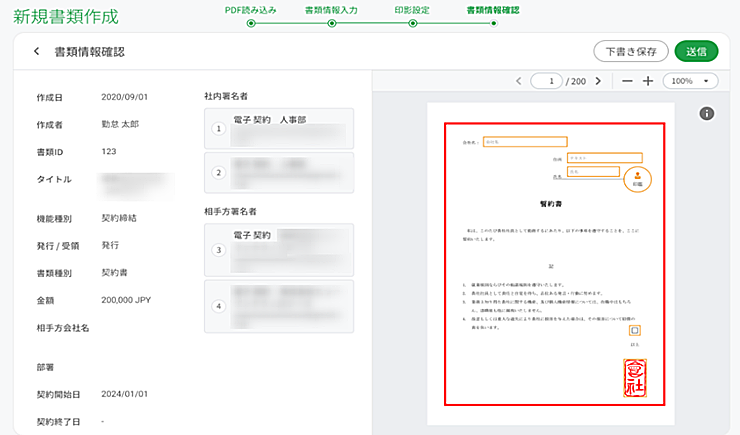Viewport: 740px width, 435px height.
Task: Click the 住所 text field in preview
Action: pos(605,158)
